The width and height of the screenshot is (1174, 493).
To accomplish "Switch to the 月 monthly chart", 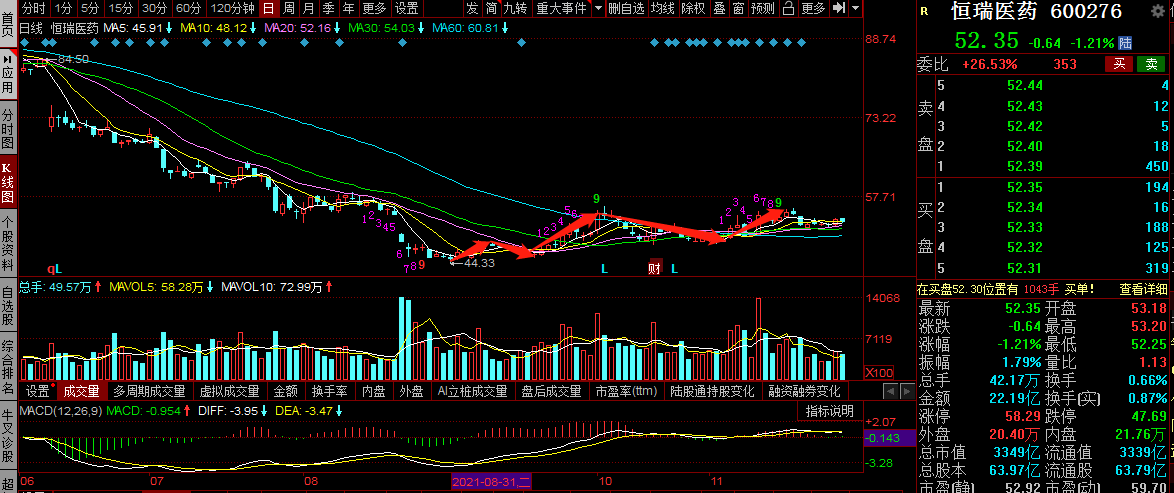I will [308, 8].
